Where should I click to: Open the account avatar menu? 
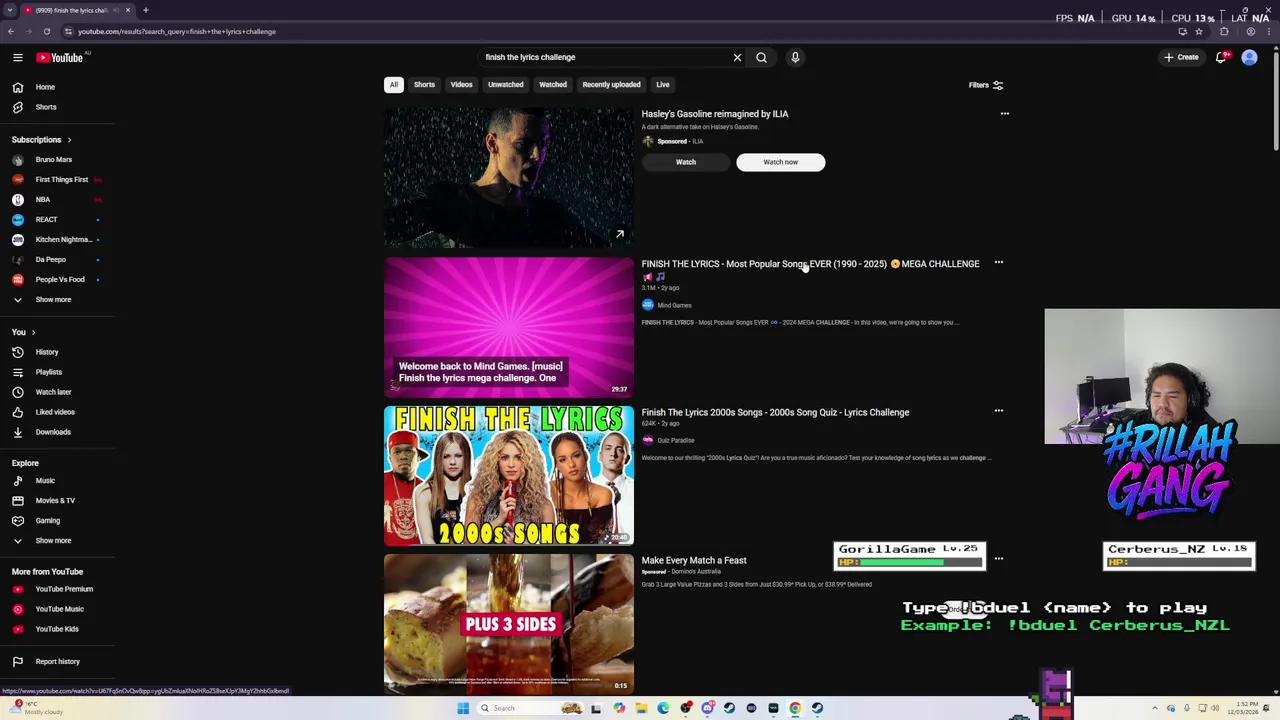click(1249, 58)
